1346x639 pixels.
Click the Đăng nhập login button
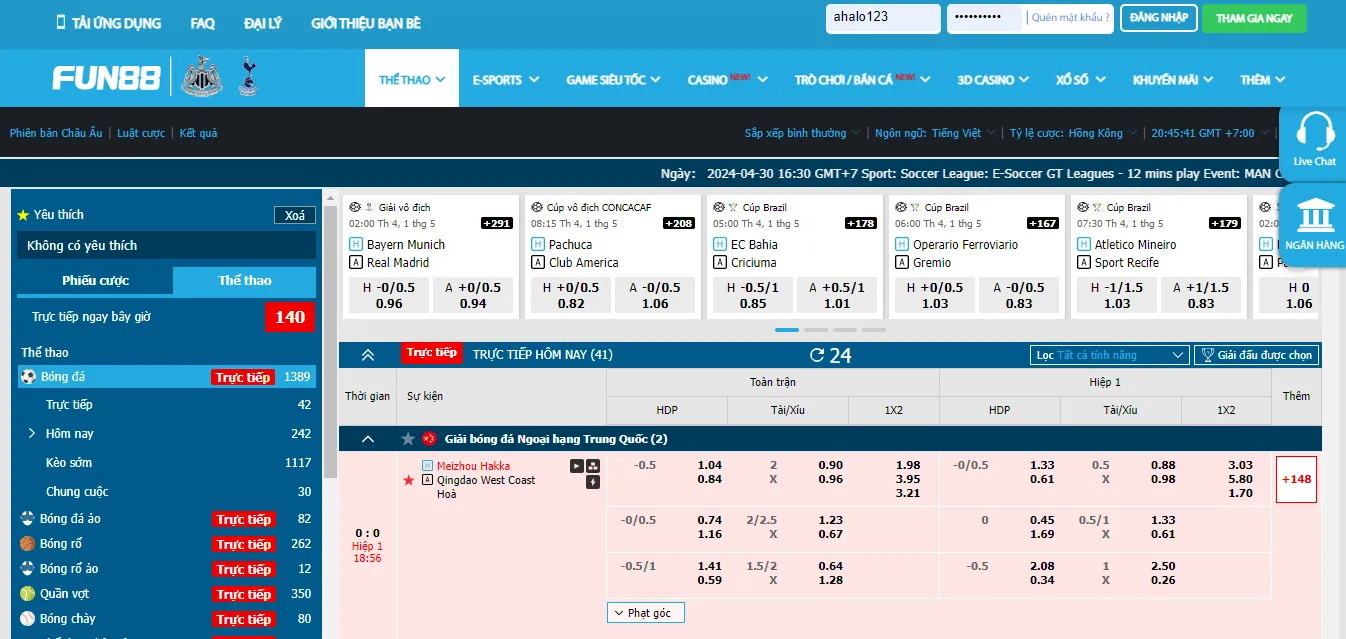[1159, 18]
